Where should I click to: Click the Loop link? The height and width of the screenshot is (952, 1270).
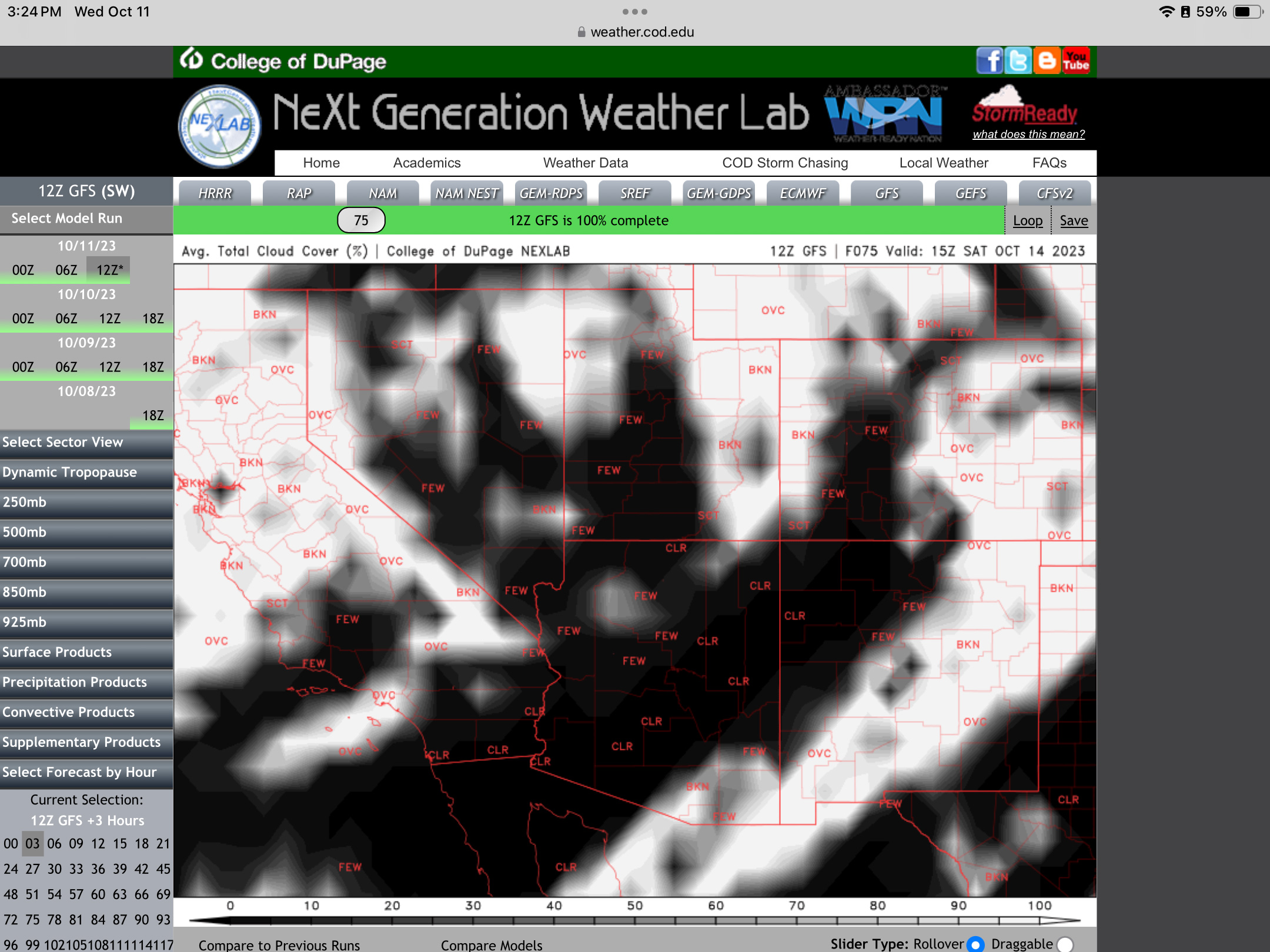[1027, 221]
